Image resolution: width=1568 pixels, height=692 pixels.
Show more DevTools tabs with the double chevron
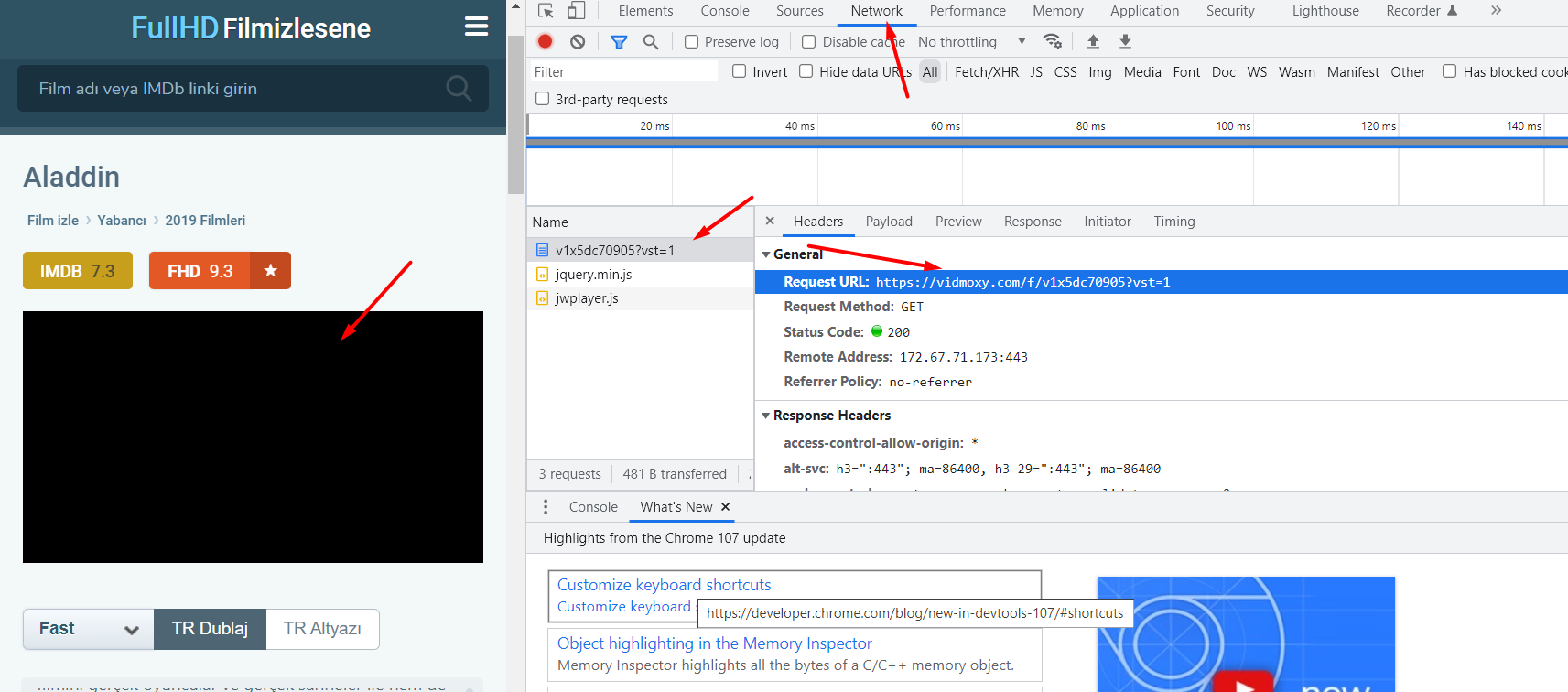1496,11
